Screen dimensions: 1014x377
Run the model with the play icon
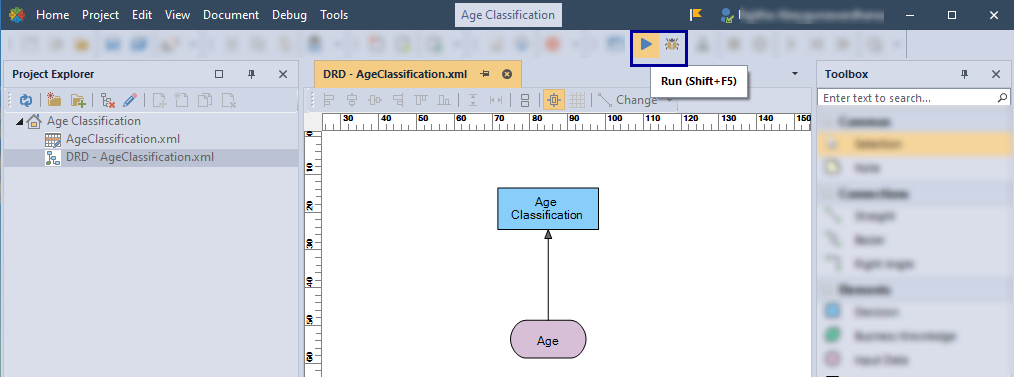tap(646, 44)
